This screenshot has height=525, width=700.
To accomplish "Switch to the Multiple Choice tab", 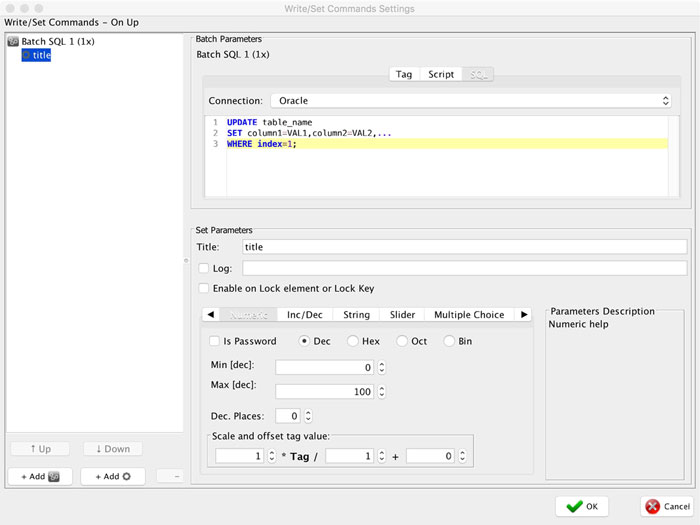I will point(469,315).
